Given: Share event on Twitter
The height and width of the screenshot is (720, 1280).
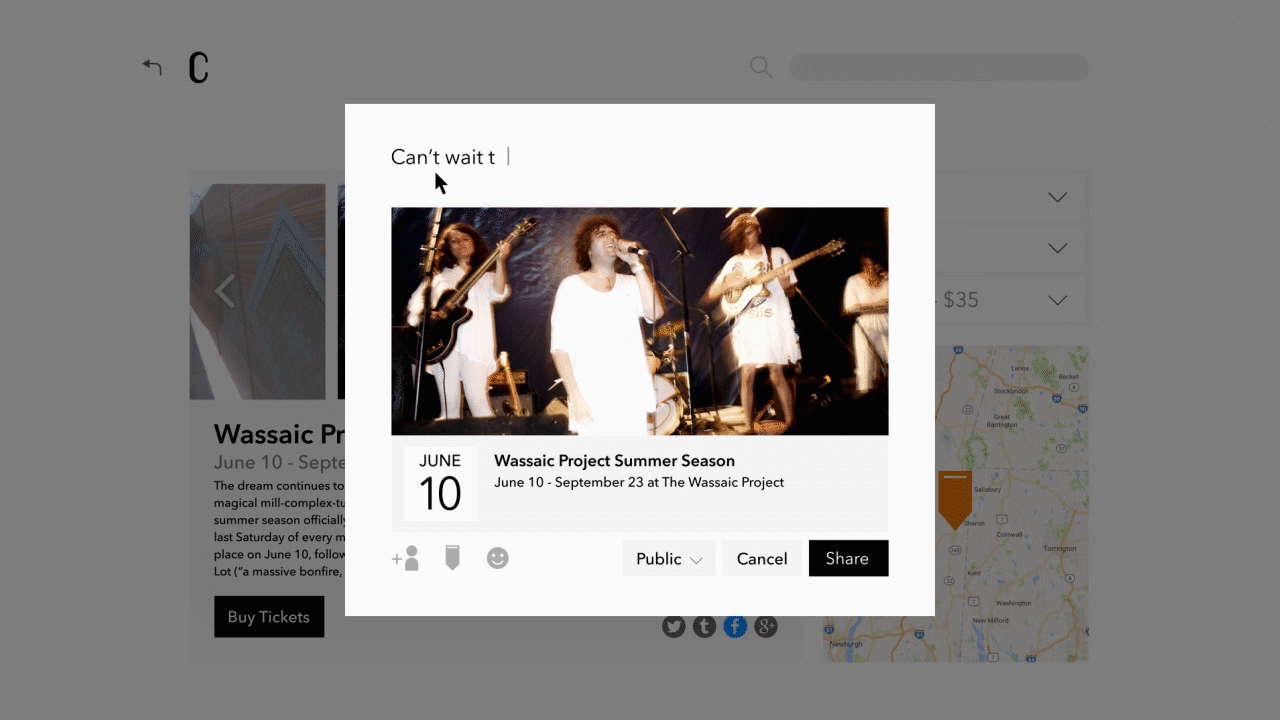Looking at the screenshot, I should coord(674,627).
